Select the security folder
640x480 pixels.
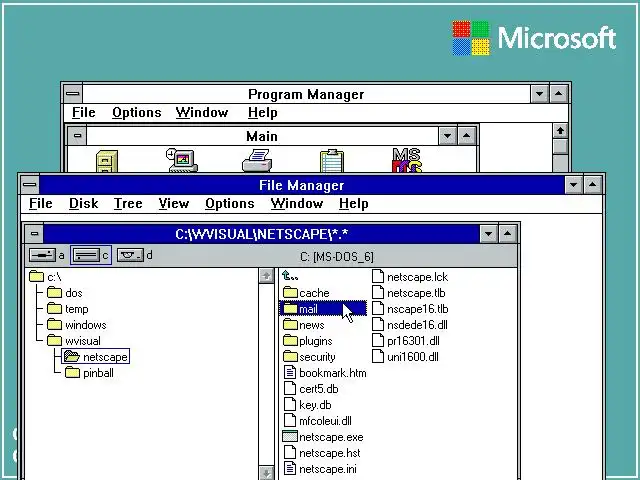[309, 357]
